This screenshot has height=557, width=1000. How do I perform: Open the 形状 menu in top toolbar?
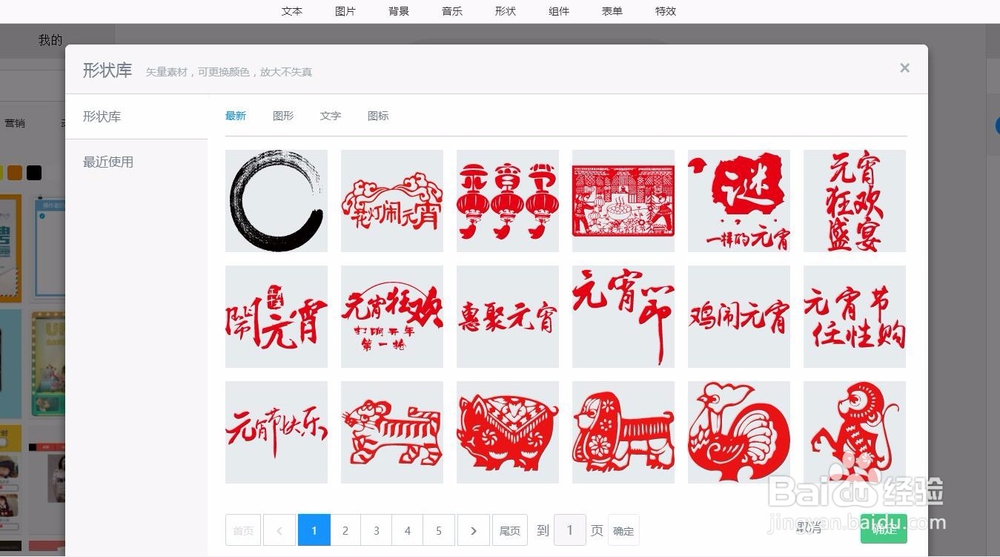pyautogui.click(x=505, y=11)
